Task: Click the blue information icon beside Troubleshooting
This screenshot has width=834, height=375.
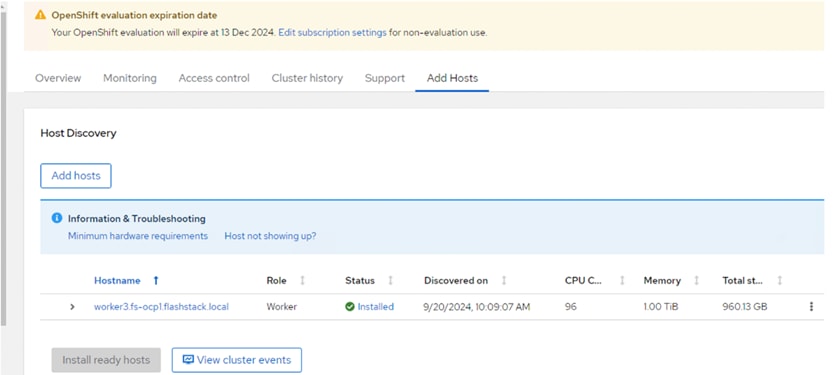Action: point(57,218)
